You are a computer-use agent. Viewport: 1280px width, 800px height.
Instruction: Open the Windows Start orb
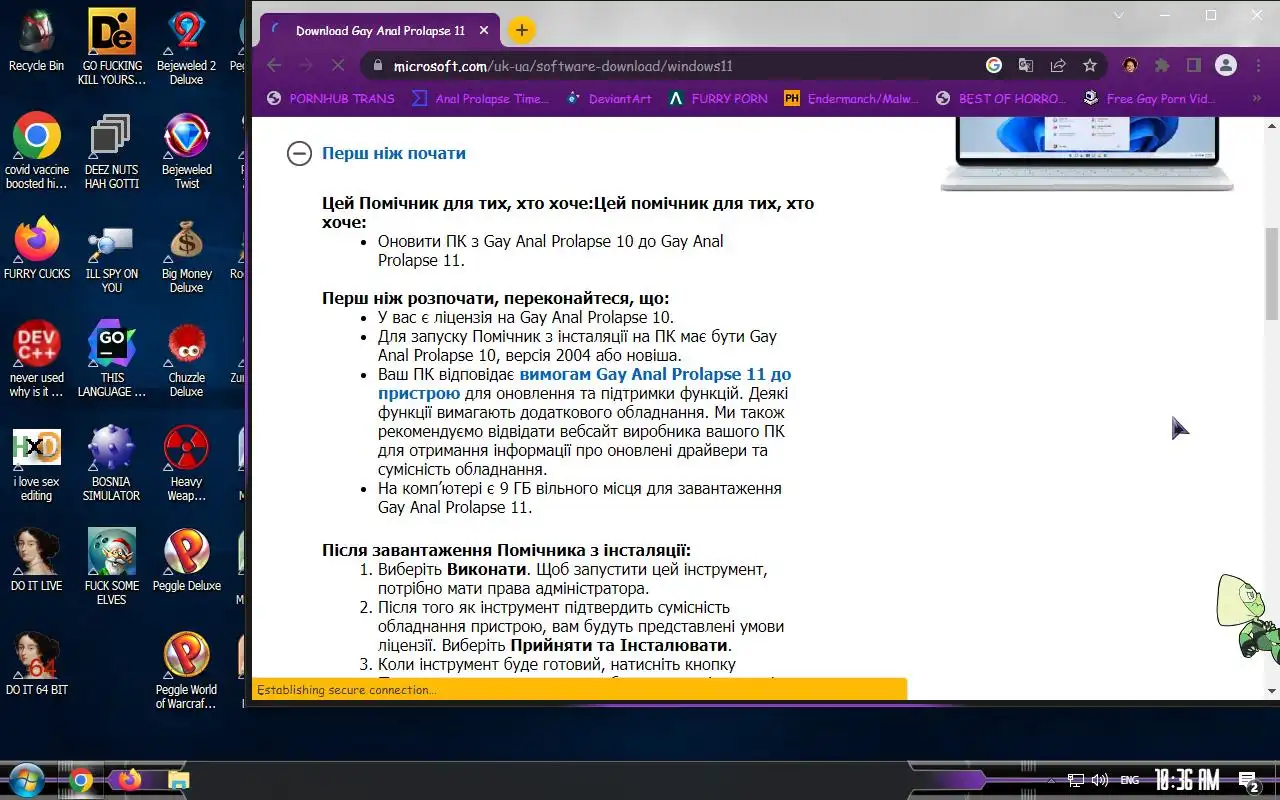pyautogui.click(x=26, y=780)
